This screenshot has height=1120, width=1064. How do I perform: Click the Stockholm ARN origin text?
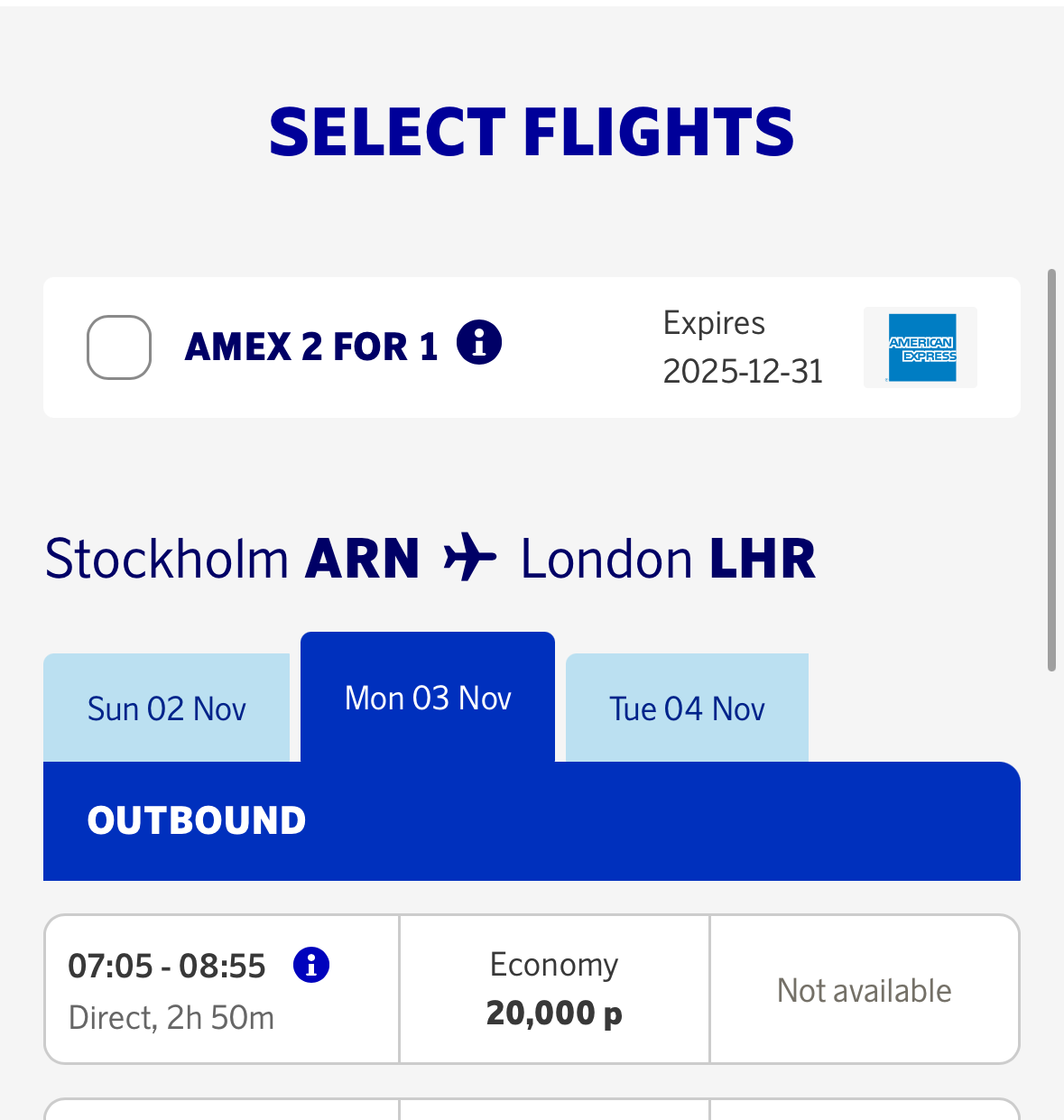pos(232,559)
